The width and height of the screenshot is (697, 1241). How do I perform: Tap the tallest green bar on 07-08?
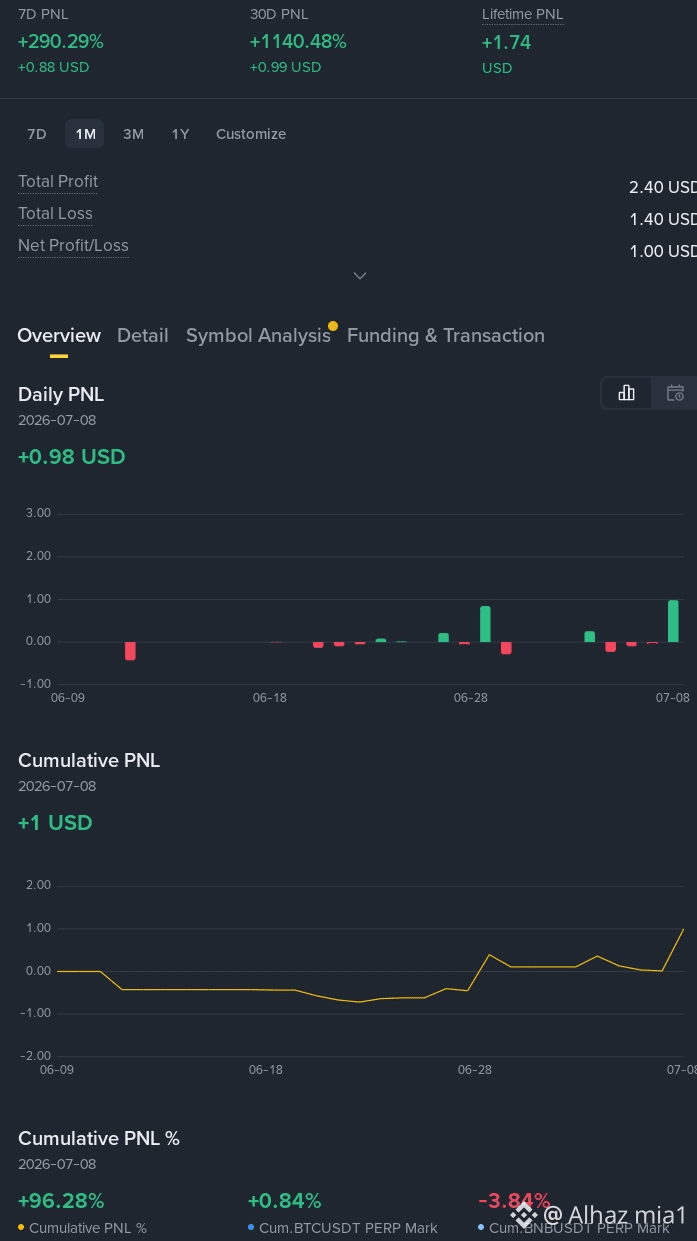tap(673, 621)
